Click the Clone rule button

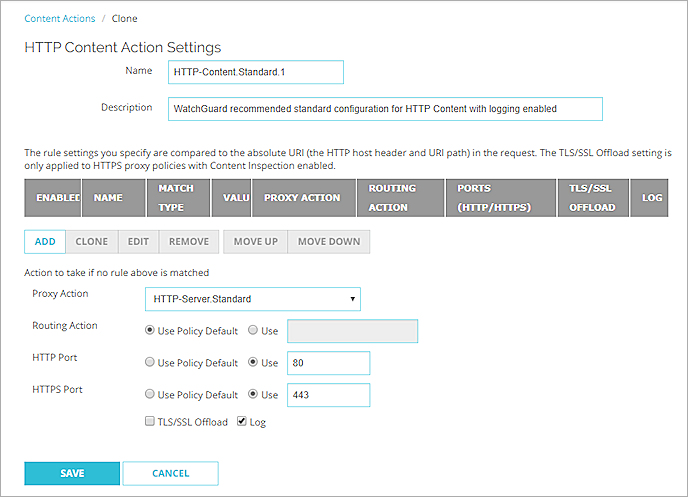coord(92,241)
